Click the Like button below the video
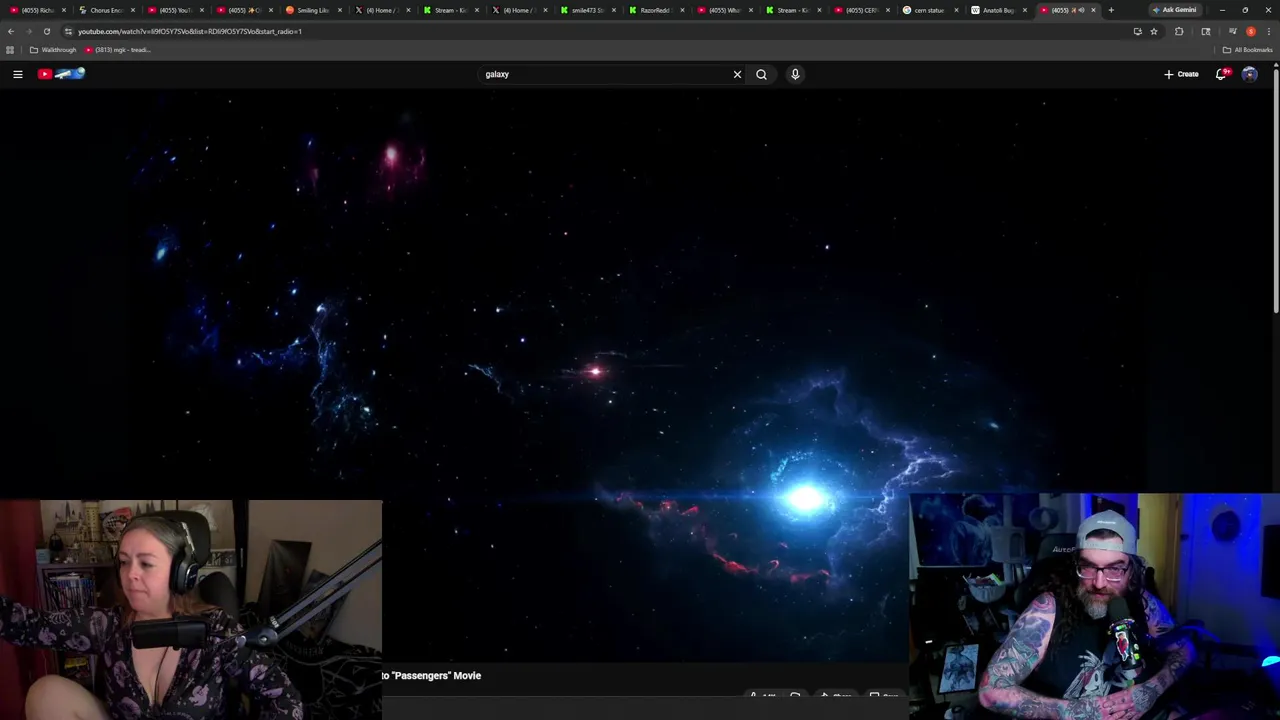 tap(762, 695)
